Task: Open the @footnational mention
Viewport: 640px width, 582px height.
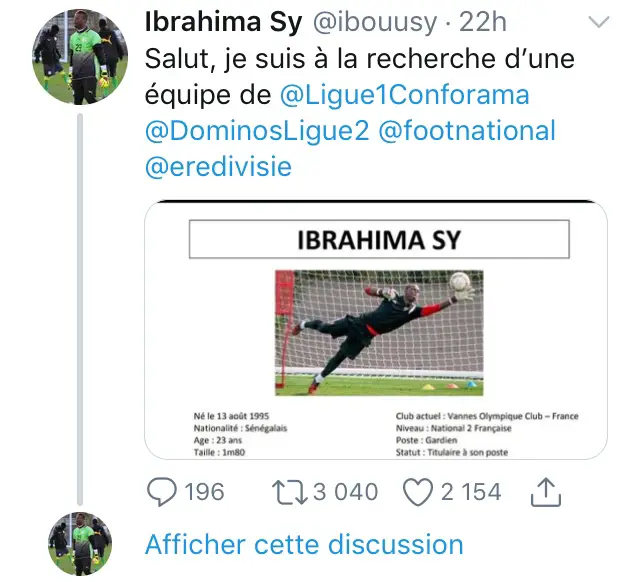Action: click(x=467, y=131)
